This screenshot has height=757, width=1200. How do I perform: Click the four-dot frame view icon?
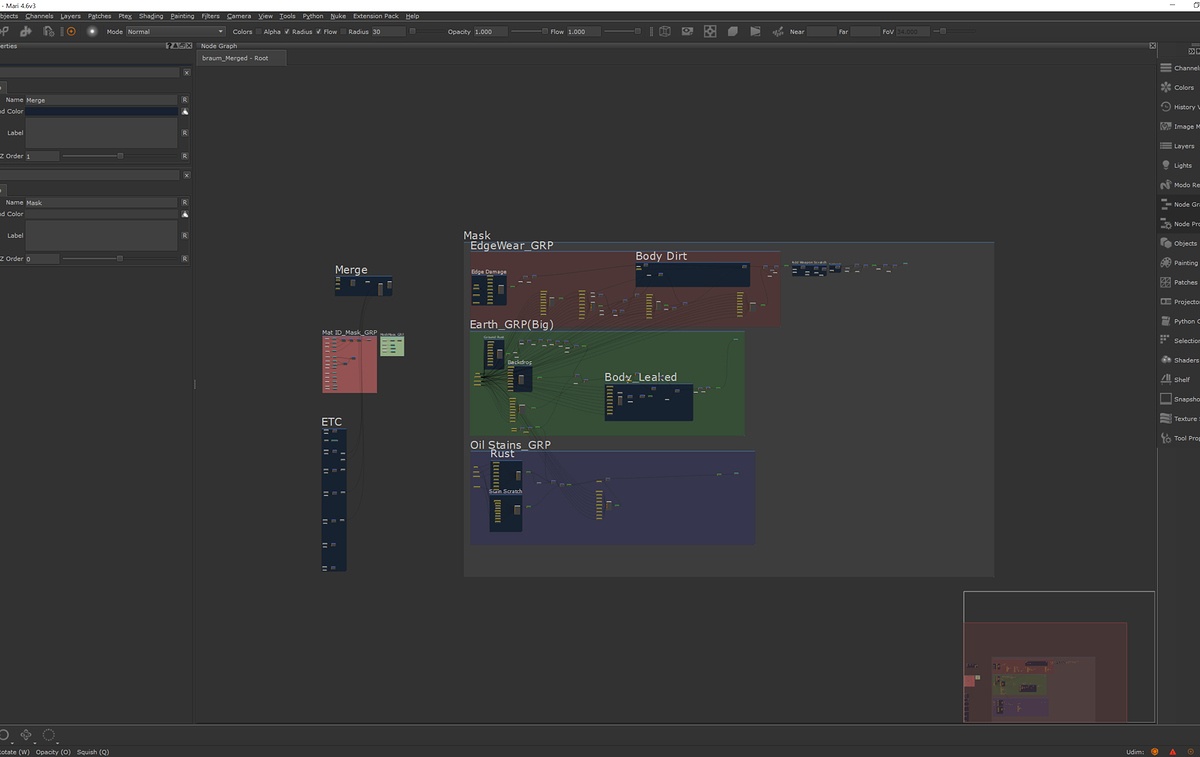pyautogui.click(x=710, y=31)
